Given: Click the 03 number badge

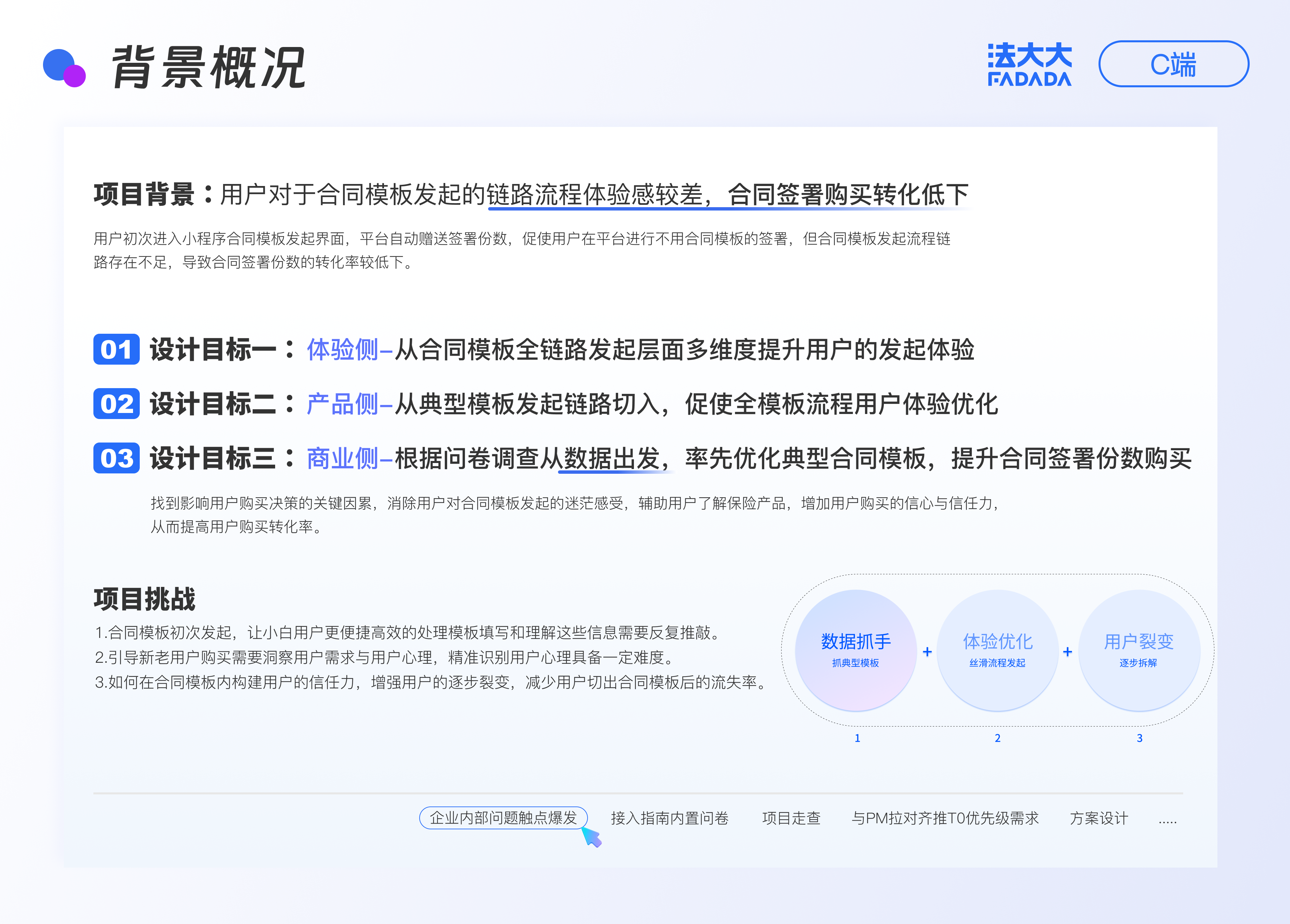Looking at the screenshot, I should (x=117, y=458).
